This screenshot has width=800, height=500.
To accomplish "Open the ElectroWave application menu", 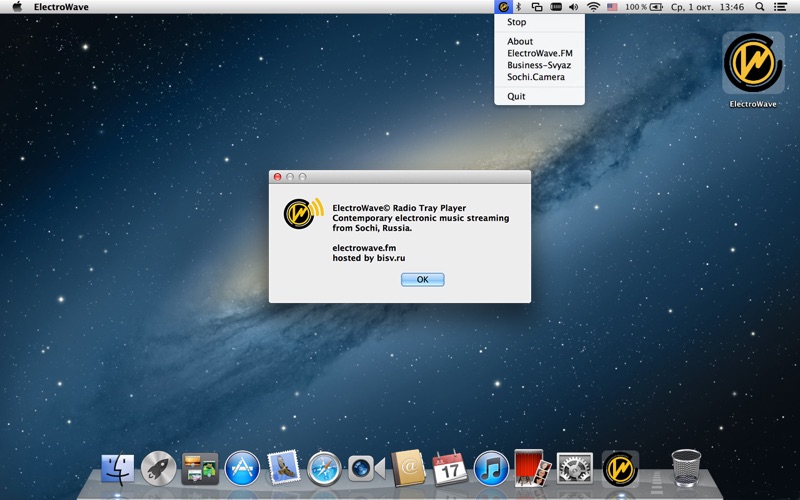I will point(61,7).
